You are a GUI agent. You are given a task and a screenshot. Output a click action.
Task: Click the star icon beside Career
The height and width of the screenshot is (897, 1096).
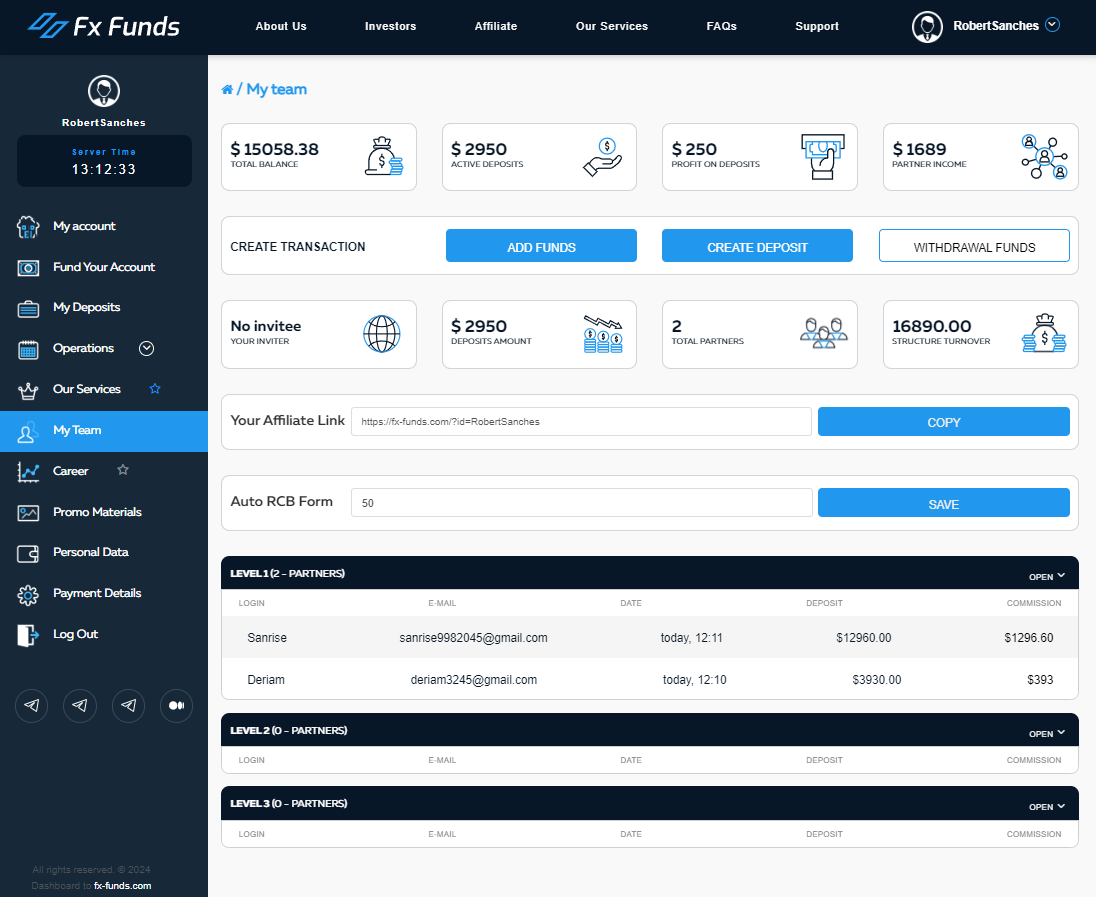(123, 470)
